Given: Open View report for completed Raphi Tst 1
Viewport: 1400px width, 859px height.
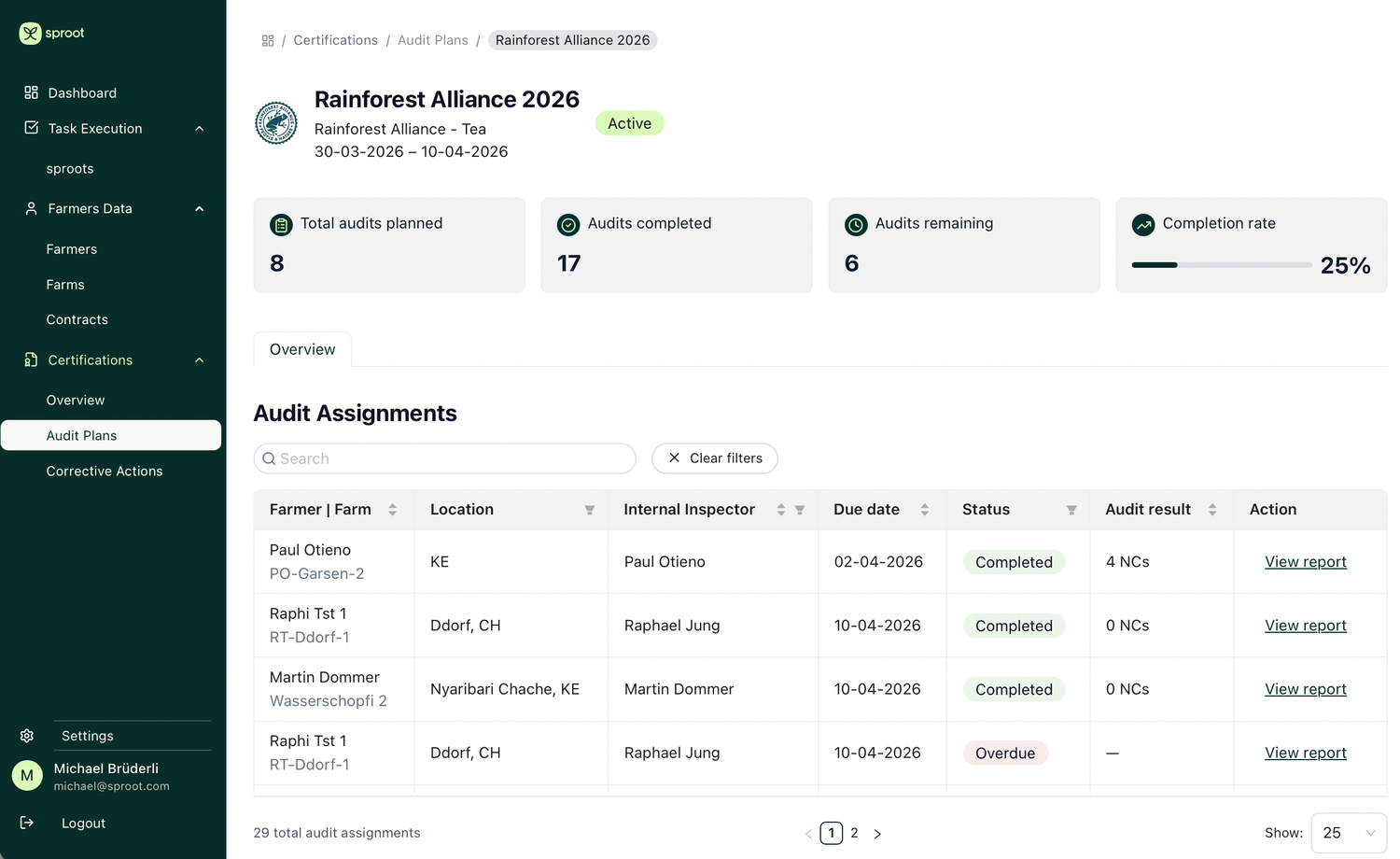Looking at the screenshot, I should pyautogui.click(x=1306, y=625).
